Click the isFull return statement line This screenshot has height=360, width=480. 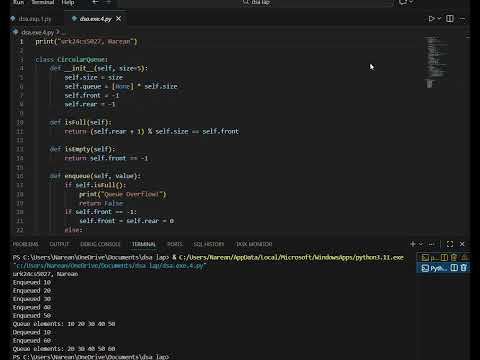[x=152, y=131]
